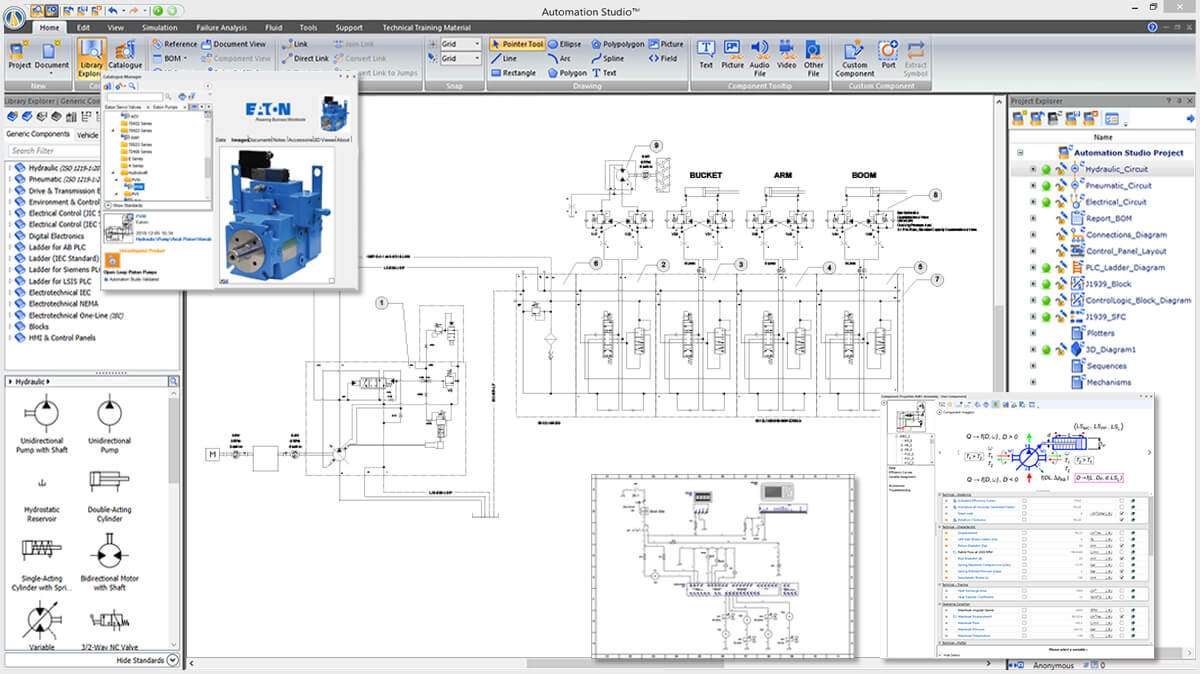Create a new Project from the ribbon

[19, 55]
